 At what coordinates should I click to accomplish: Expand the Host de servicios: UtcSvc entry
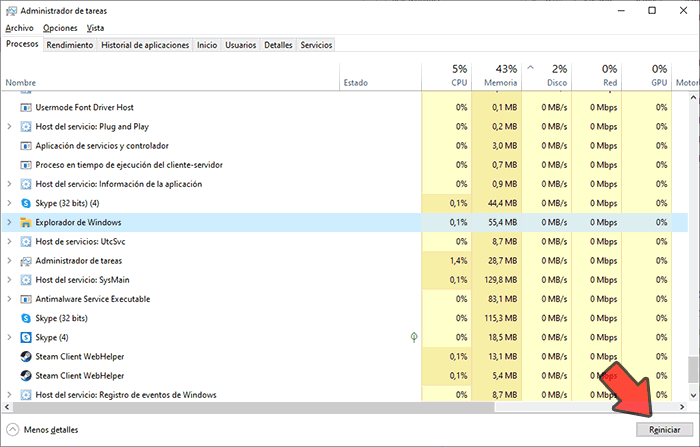[9, 241]
